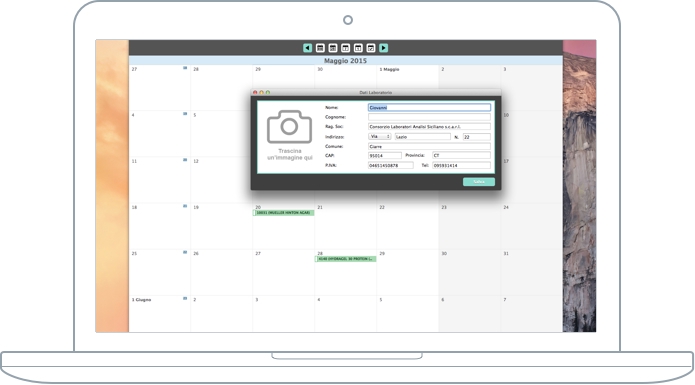Select Sunday 24 in the calendar

[531, 226]
